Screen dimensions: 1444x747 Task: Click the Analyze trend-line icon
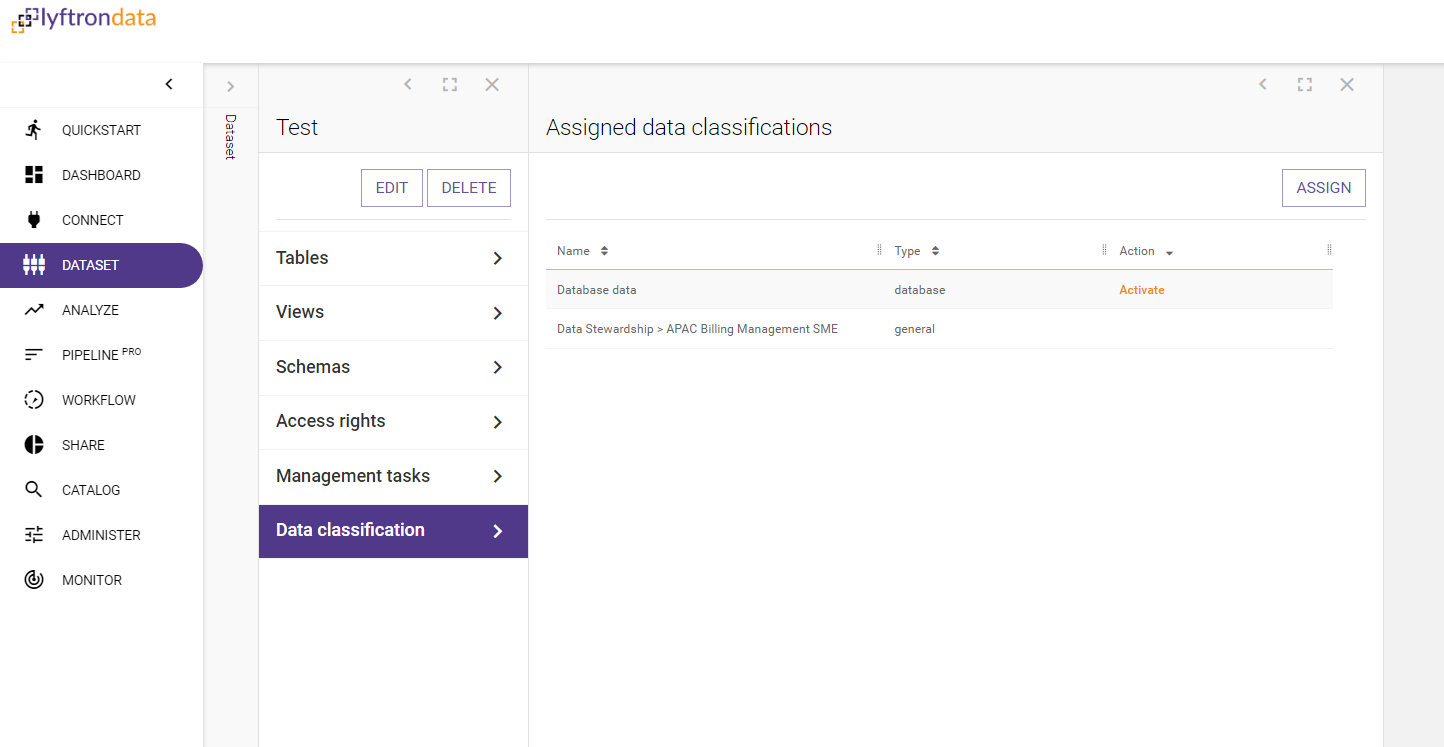tap(34, 310)
